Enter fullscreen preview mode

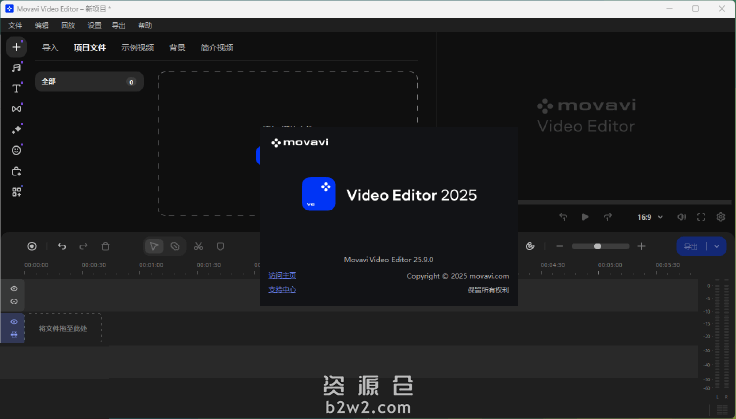tap(701, 217)
